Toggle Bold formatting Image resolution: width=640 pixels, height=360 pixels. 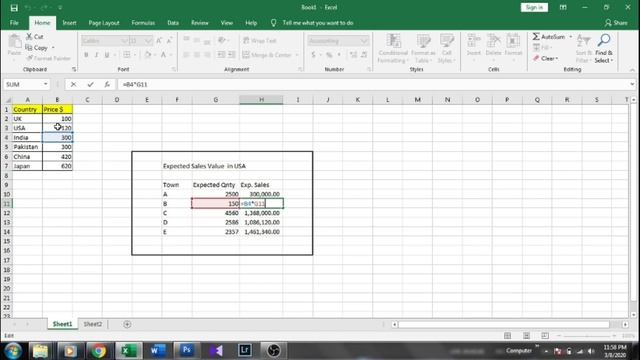pyautogui.click(x=86, y=55)
